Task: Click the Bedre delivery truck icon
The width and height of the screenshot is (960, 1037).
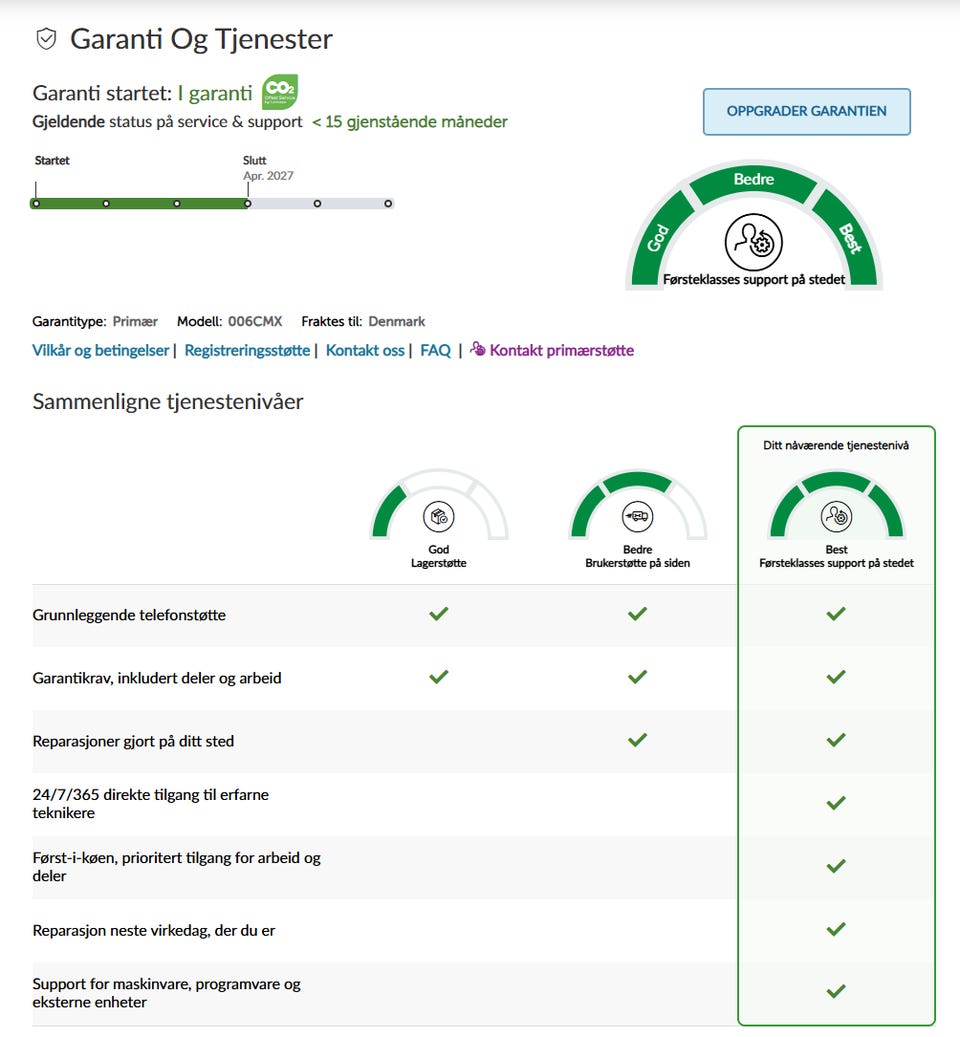Action: [x=637, y=516]
